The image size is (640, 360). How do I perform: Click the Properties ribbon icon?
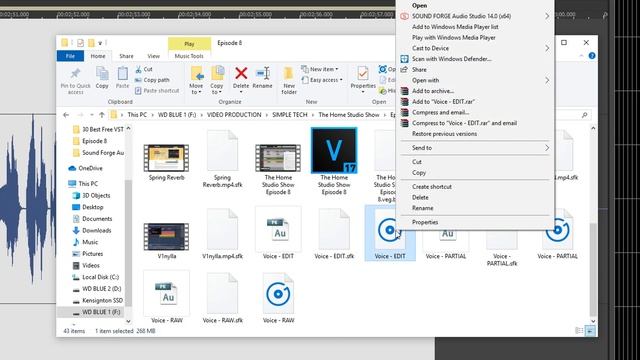pos(363,73)
